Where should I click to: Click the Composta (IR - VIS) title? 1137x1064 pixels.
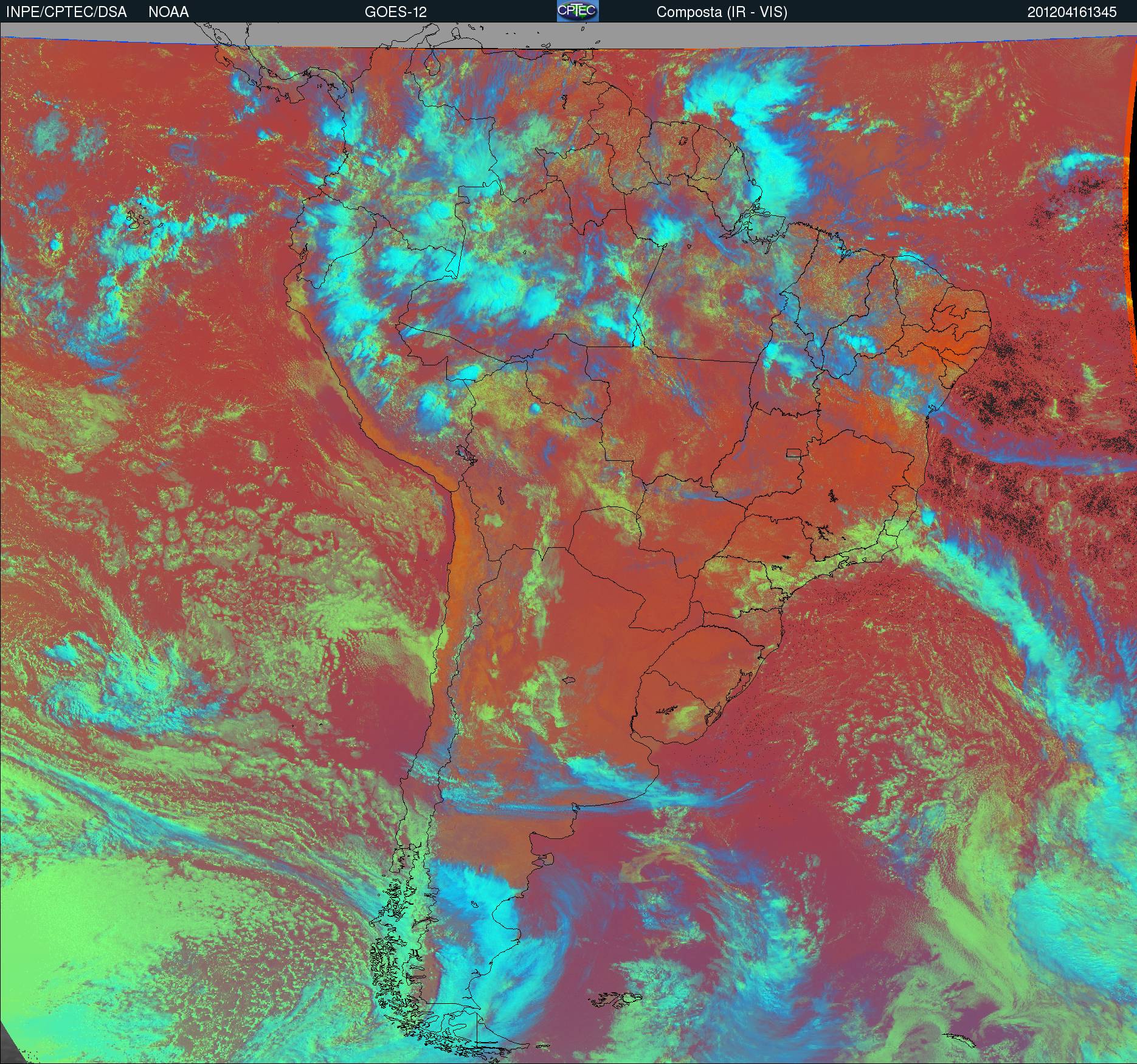coord(722,12)
